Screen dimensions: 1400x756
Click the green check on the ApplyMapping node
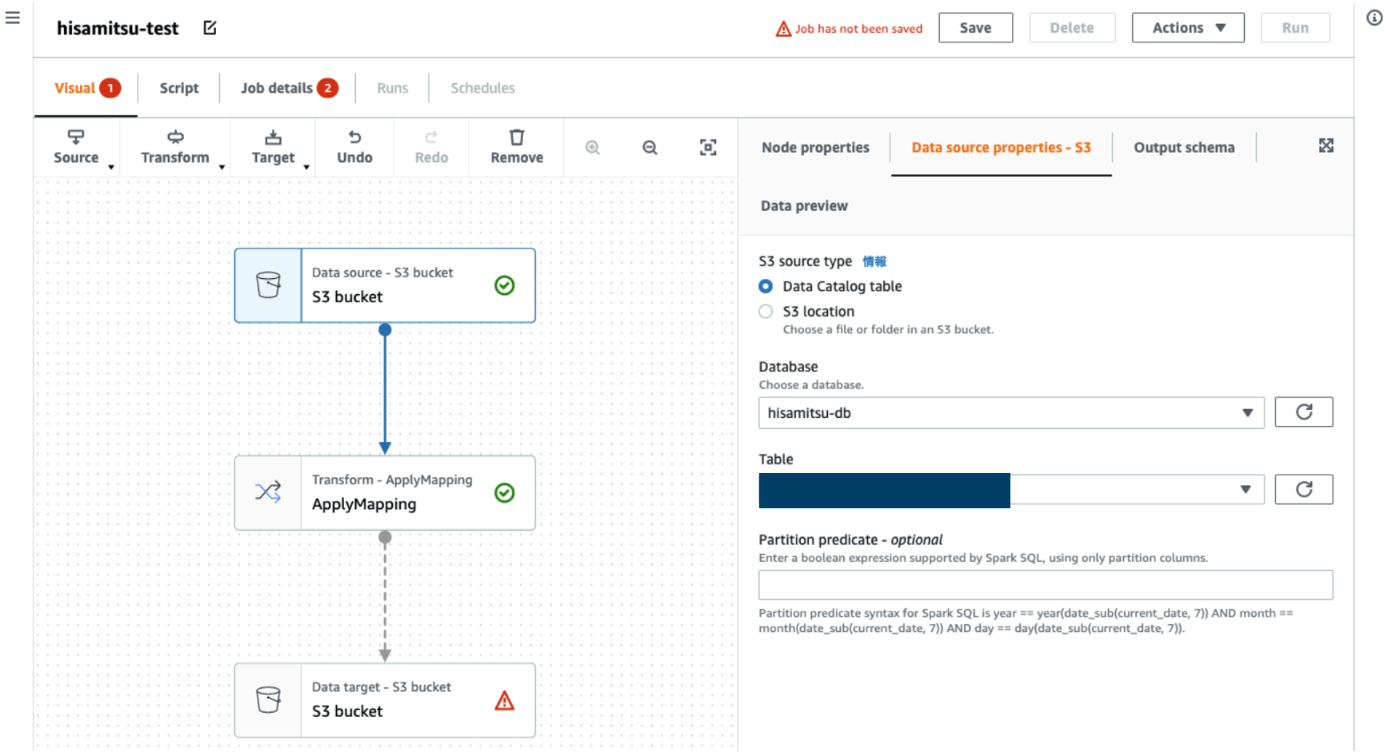tap(505, 493)
